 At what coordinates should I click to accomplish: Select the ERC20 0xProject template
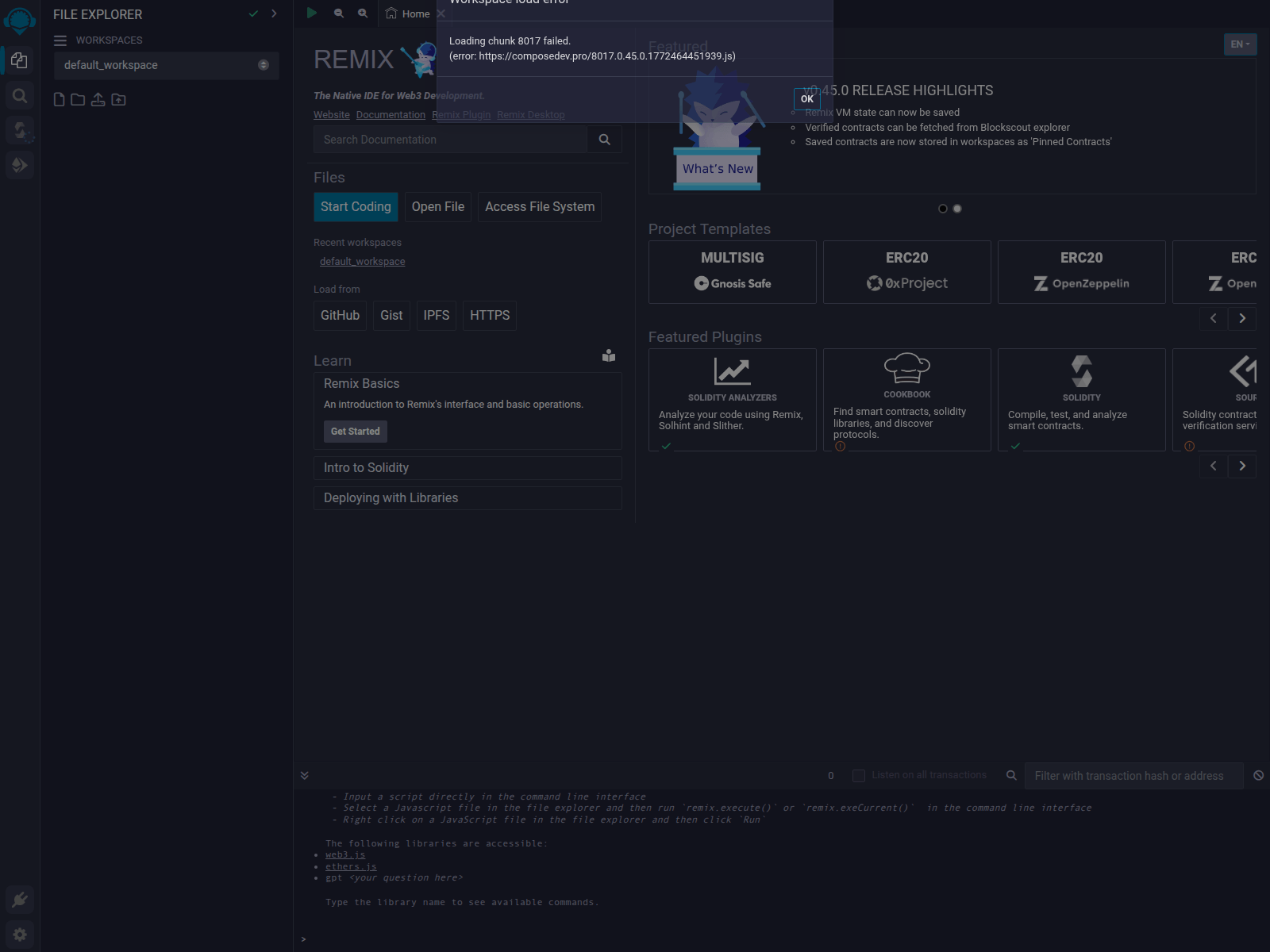(907, 272)
